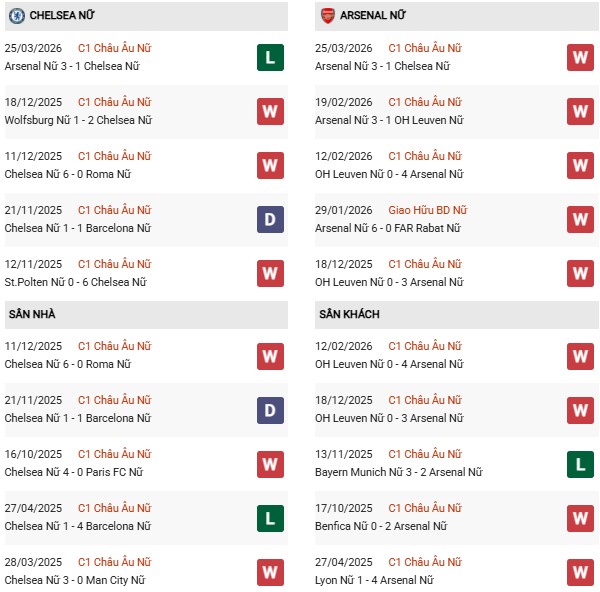Viewport: 600px width, 592px height.
Task: Click W badge for Wolfsburg Nữ vs Chelsea Nữ
Action: 270,111
